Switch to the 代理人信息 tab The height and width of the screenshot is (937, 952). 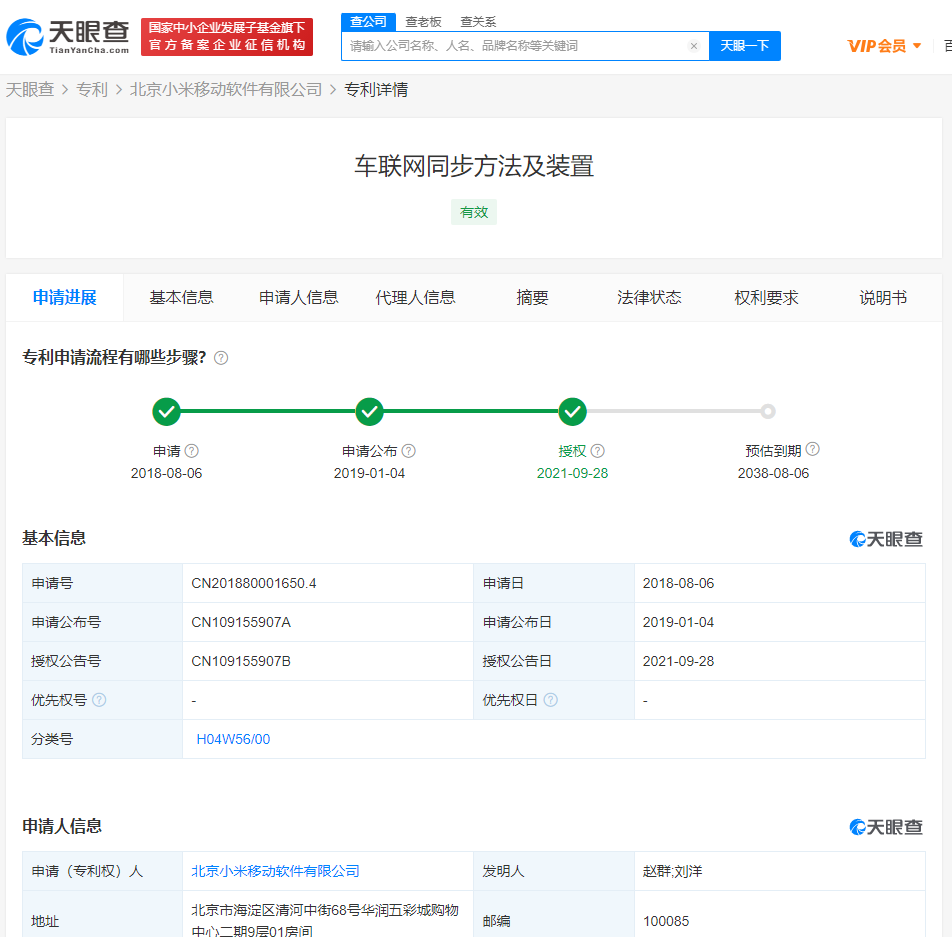pyautogui.click(x=415, y=298)
